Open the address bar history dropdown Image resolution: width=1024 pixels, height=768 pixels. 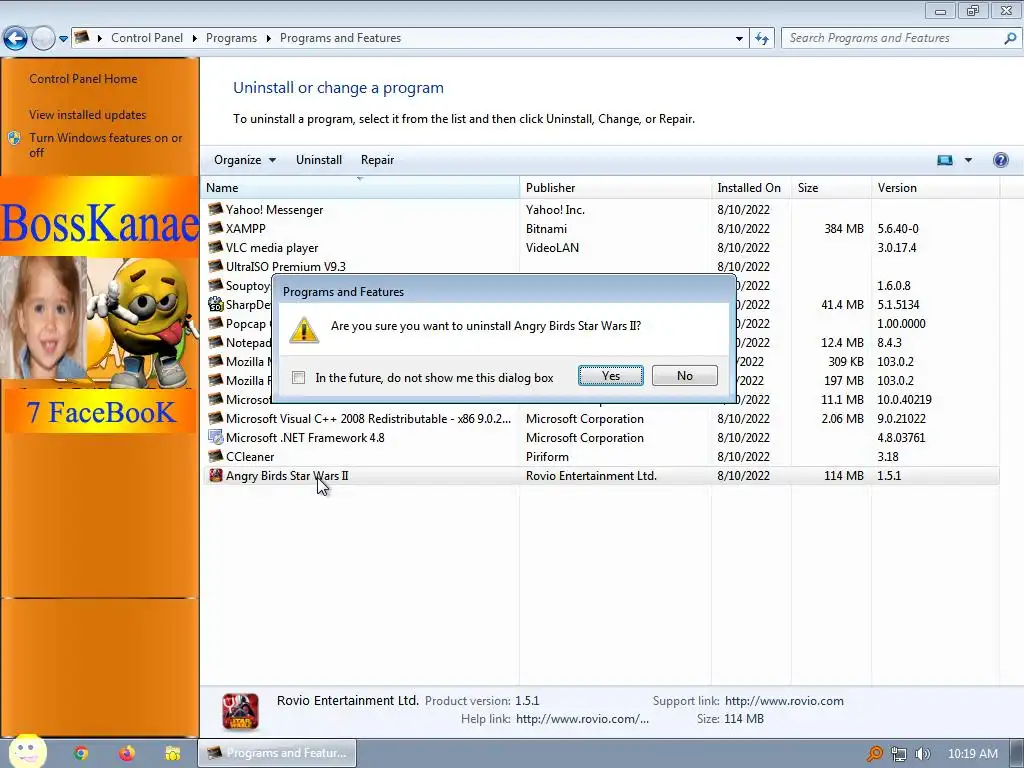click(739, 39)
